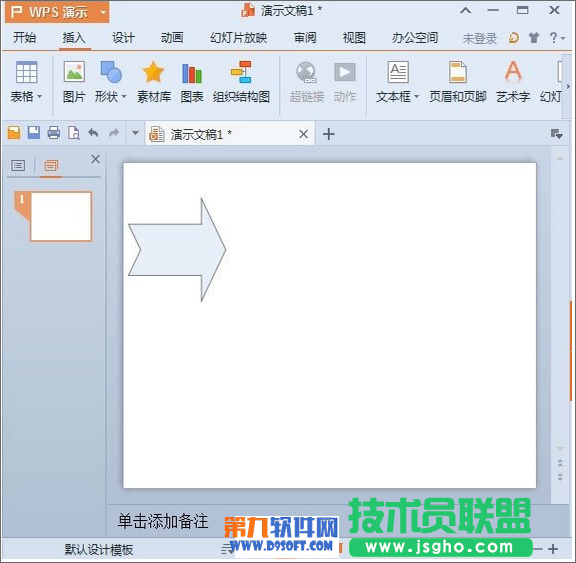Click the 动作 action icon
The width and height of the screenshot is (576, 563).
pos(345,72)
